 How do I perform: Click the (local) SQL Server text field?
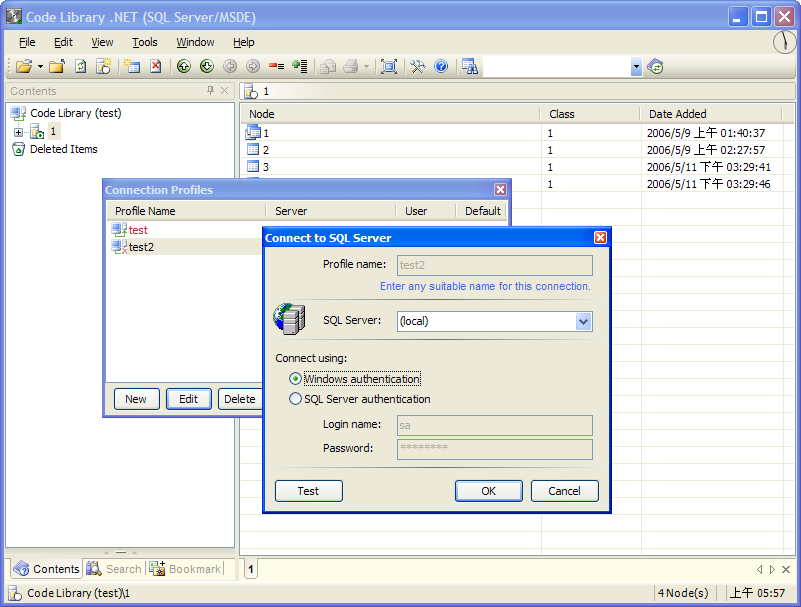click(486, 321)
